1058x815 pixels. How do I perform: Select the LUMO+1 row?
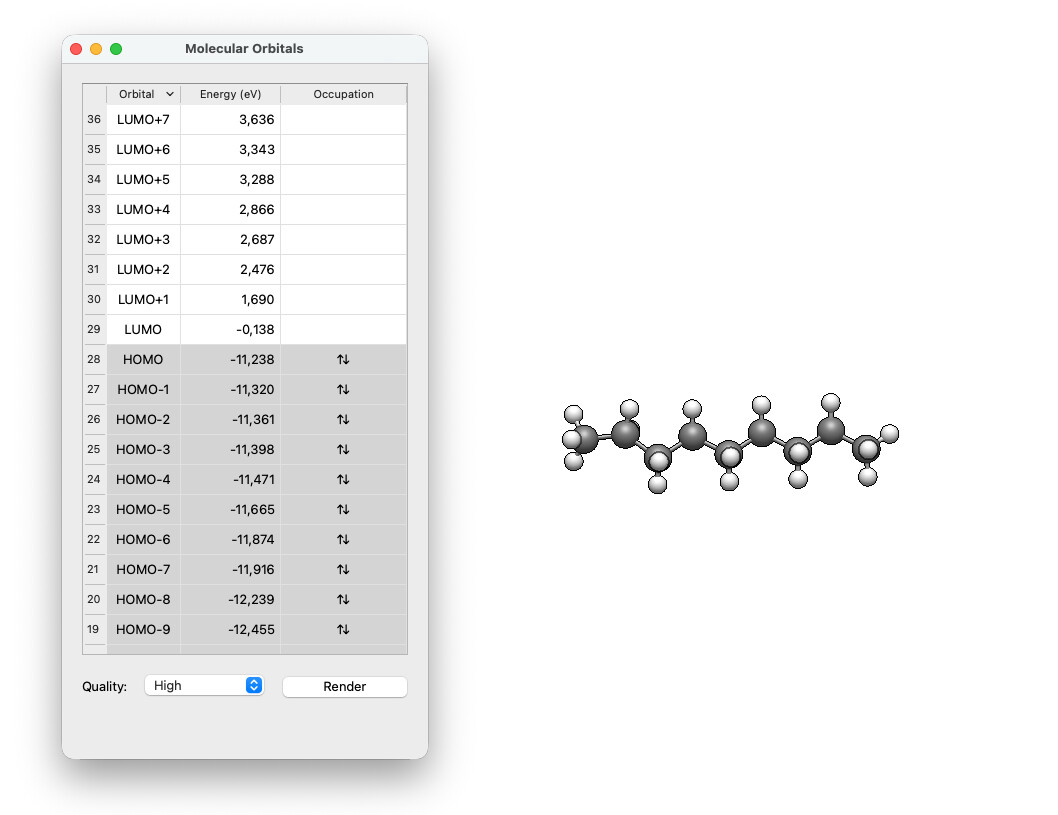[x=143, y=299]
